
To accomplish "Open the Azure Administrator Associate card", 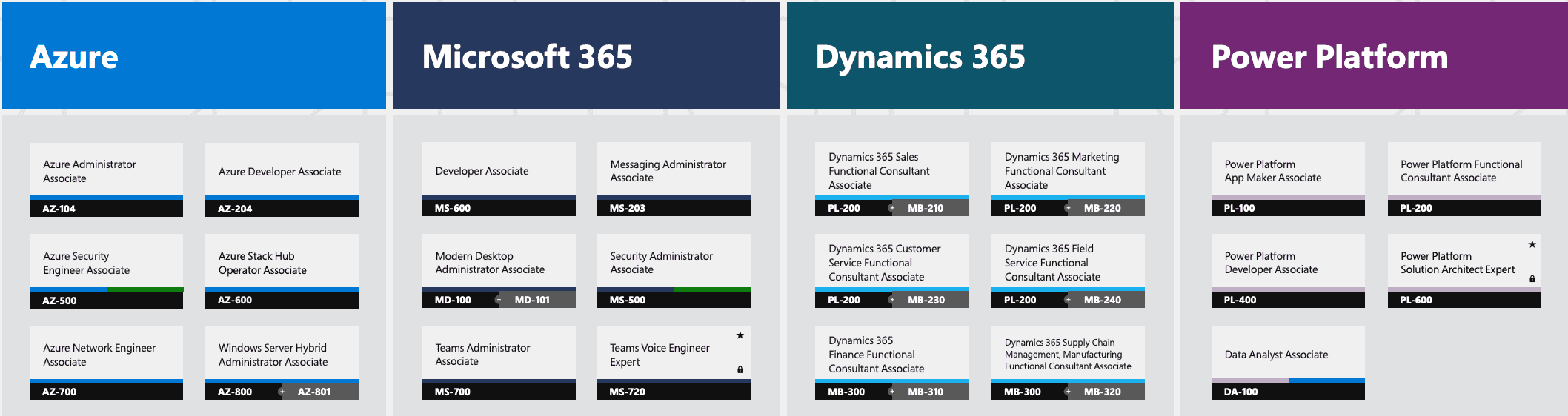I will 106,171.
